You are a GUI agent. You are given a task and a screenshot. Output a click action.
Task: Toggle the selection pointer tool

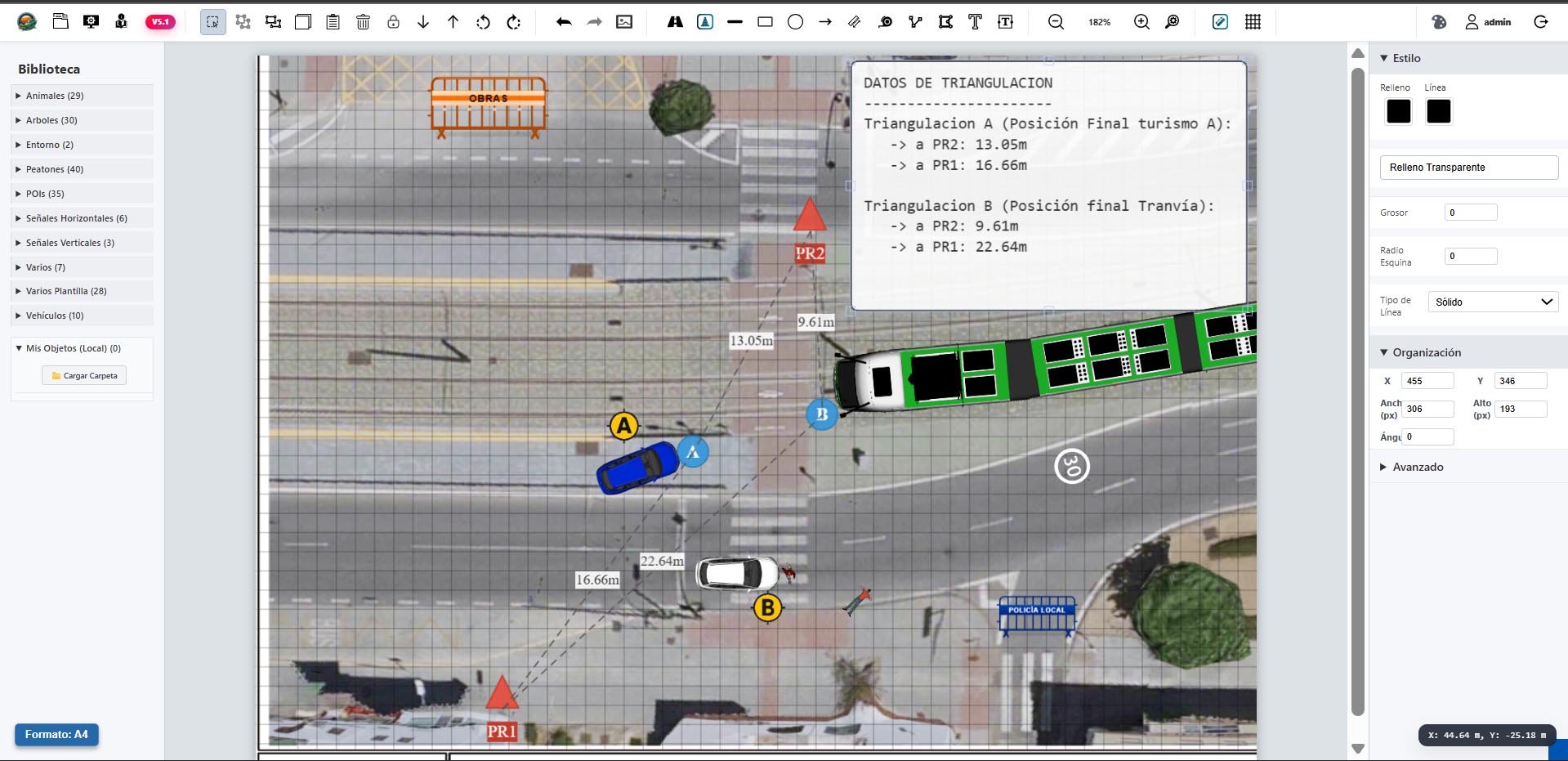[x=212, y=22]
